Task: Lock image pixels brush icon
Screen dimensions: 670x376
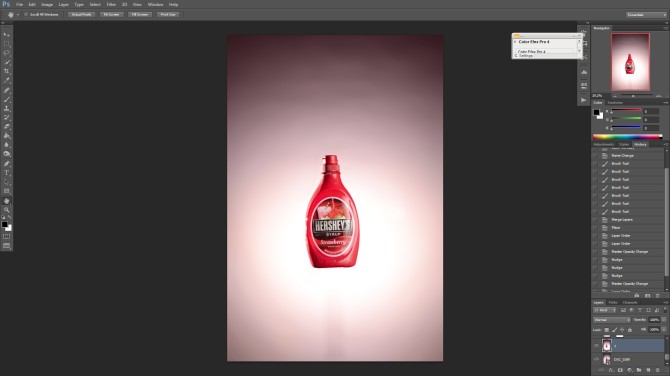Action: [614, 330]
